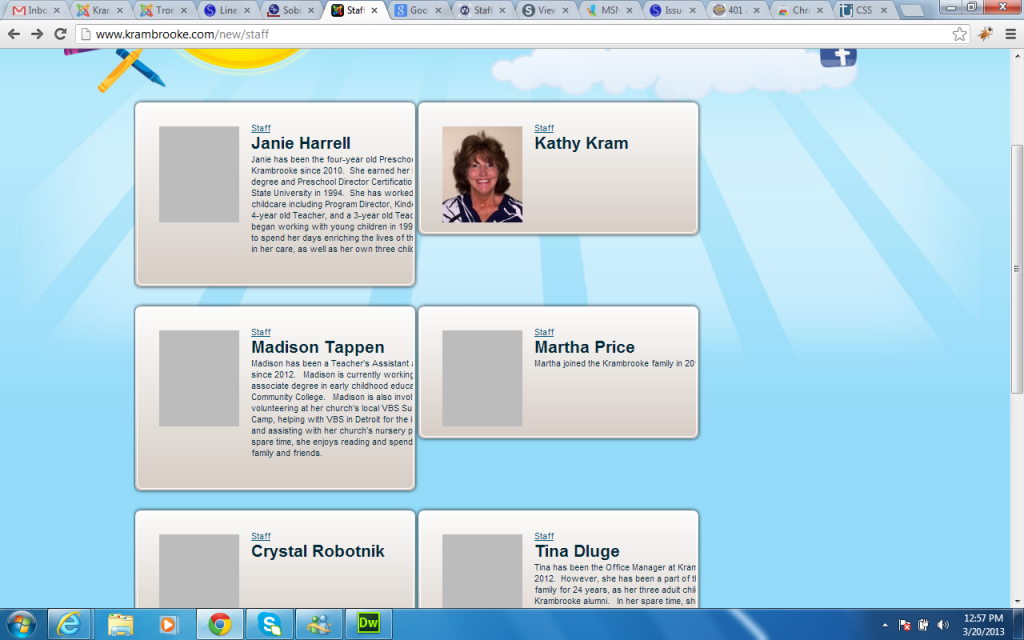
Task: Click the address bar URL field
Action: coord(500,33)
